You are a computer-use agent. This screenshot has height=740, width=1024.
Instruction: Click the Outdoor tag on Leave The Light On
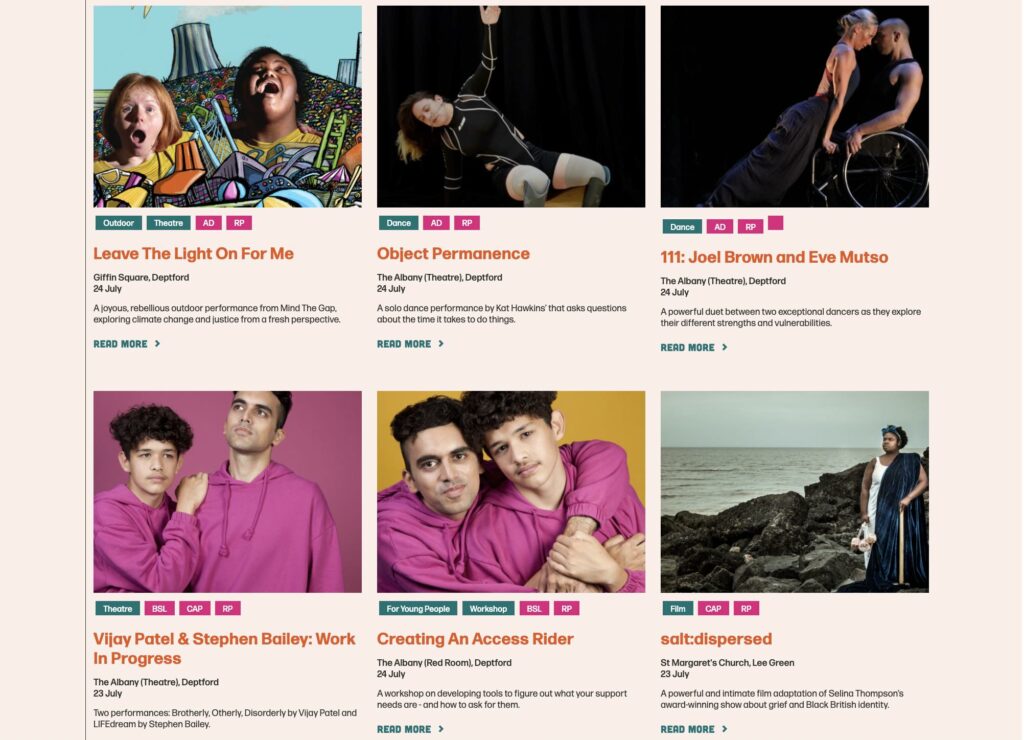tap(118, 223)
